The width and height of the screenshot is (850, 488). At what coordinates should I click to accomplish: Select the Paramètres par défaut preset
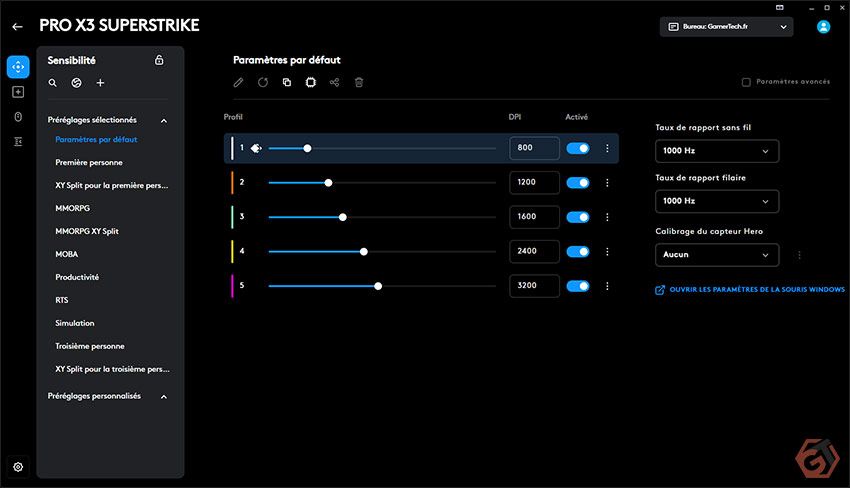96,139
